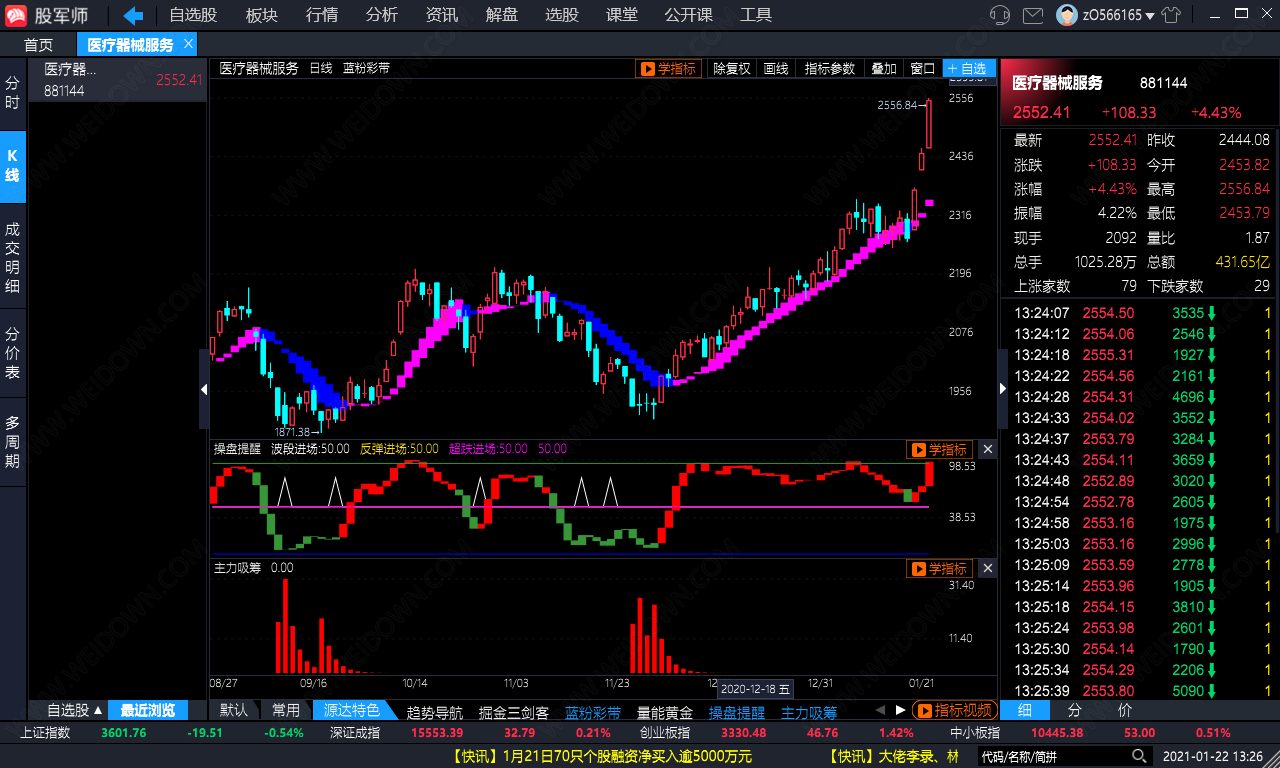Viewport: 1280px width, 768px height.
Task: Toggle the 蓝粉彩带 indicator at bottom
Action: click(x=593, y=713)
